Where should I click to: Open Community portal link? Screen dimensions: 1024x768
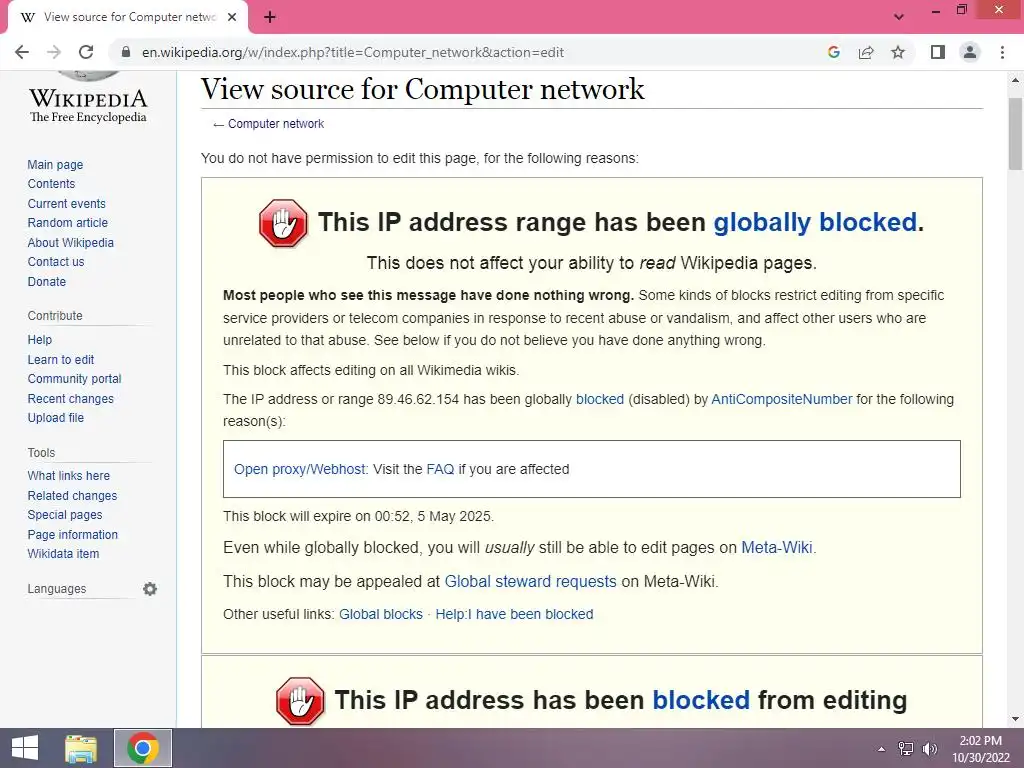pos(74,379)
